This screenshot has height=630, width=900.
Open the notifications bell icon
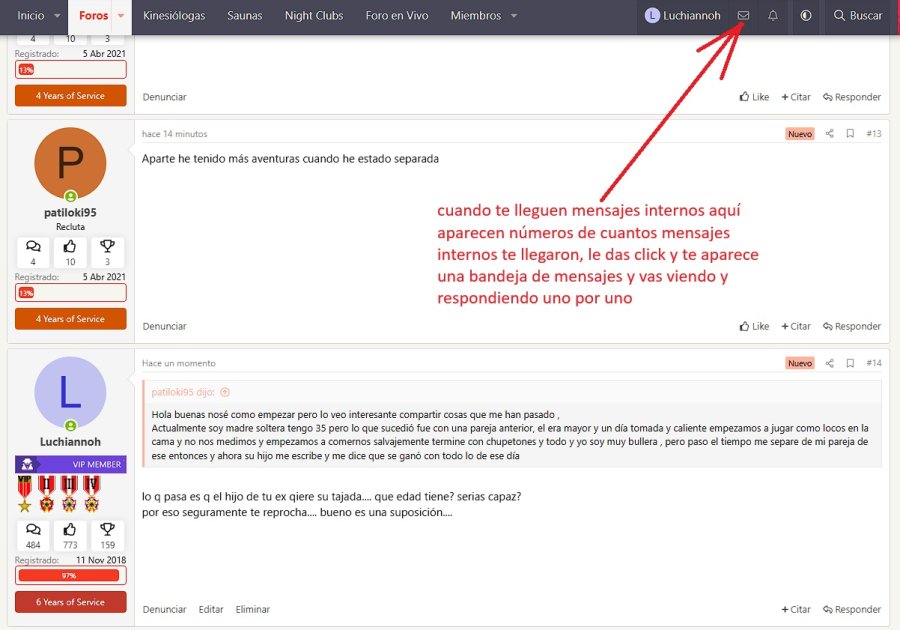(773, 16)
